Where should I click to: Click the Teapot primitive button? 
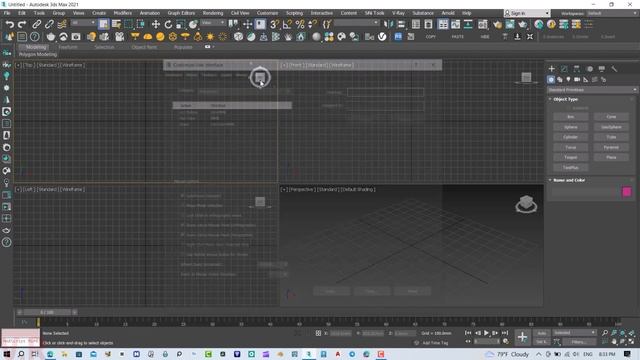pos(571,157)
